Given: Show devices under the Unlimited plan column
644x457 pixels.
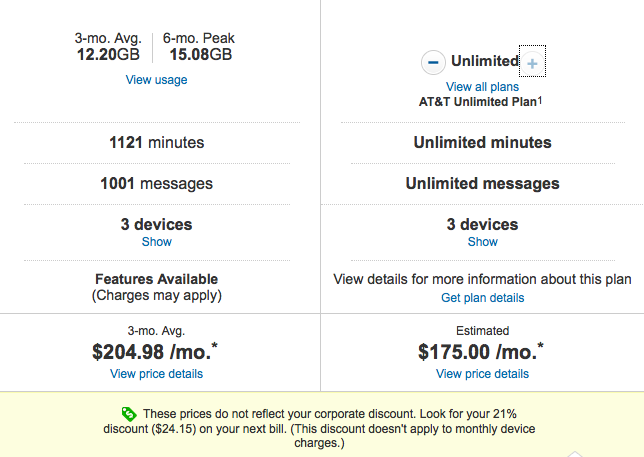Looking at the screenshot, I should 482,242.
